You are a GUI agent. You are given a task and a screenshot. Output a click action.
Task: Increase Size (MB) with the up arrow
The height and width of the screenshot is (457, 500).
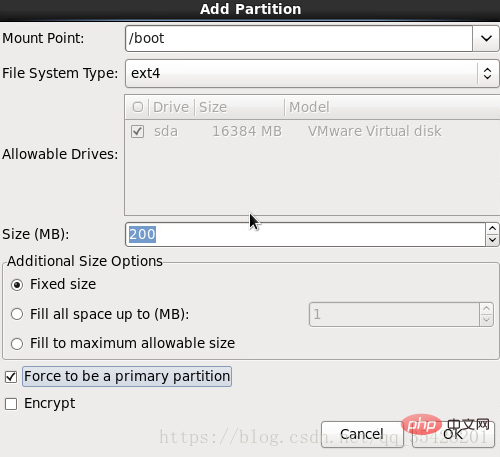pos(492,229)
